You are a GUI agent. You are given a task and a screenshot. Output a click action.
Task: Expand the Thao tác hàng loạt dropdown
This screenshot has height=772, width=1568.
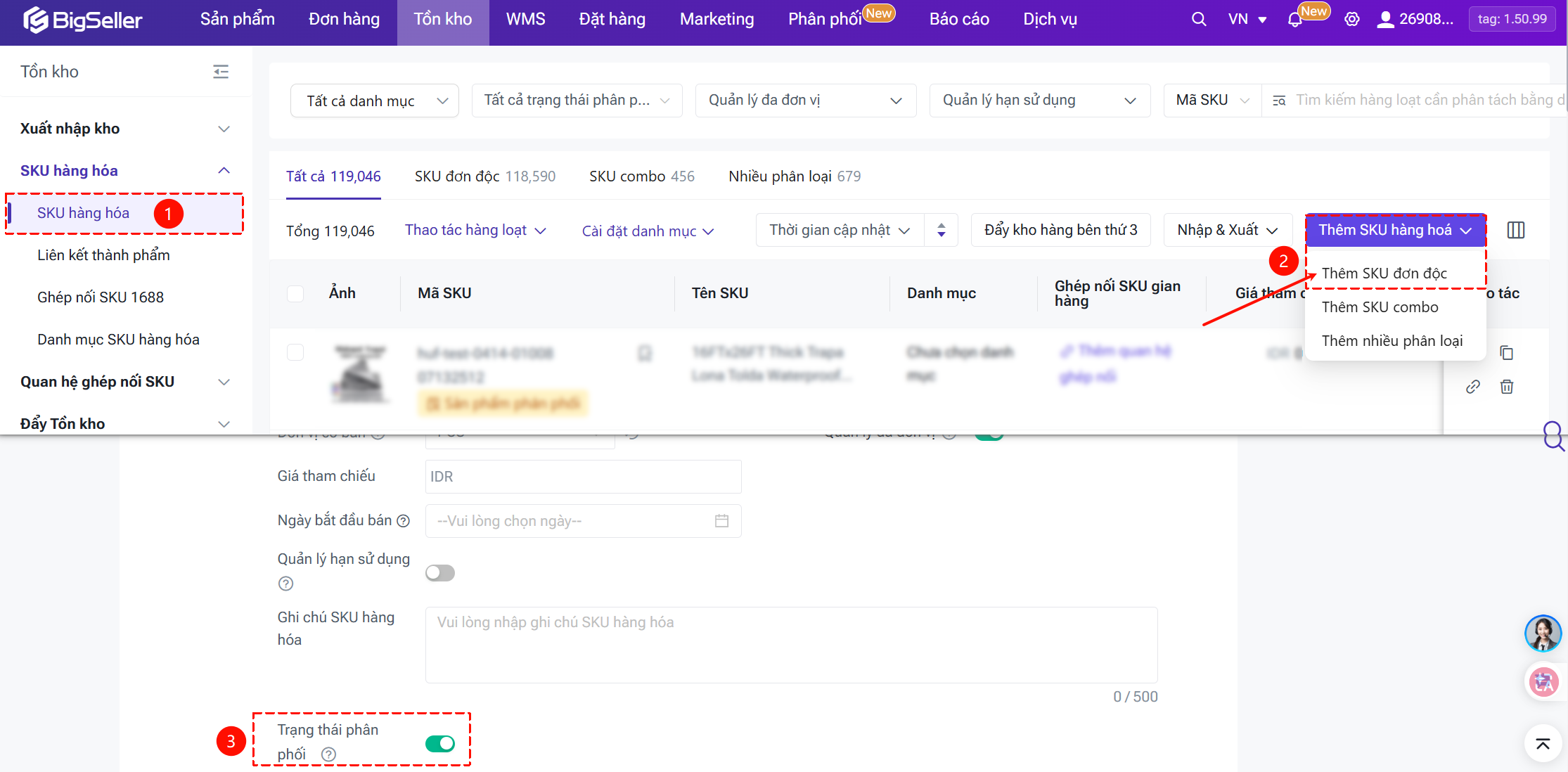tap(475, 231)
